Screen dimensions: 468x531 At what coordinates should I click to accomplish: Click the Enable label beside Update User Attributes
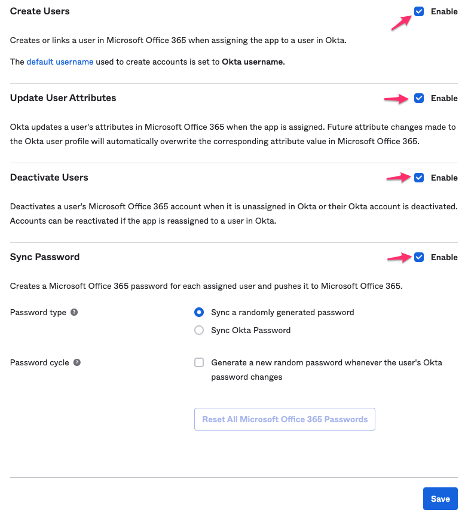click(444, 98)
